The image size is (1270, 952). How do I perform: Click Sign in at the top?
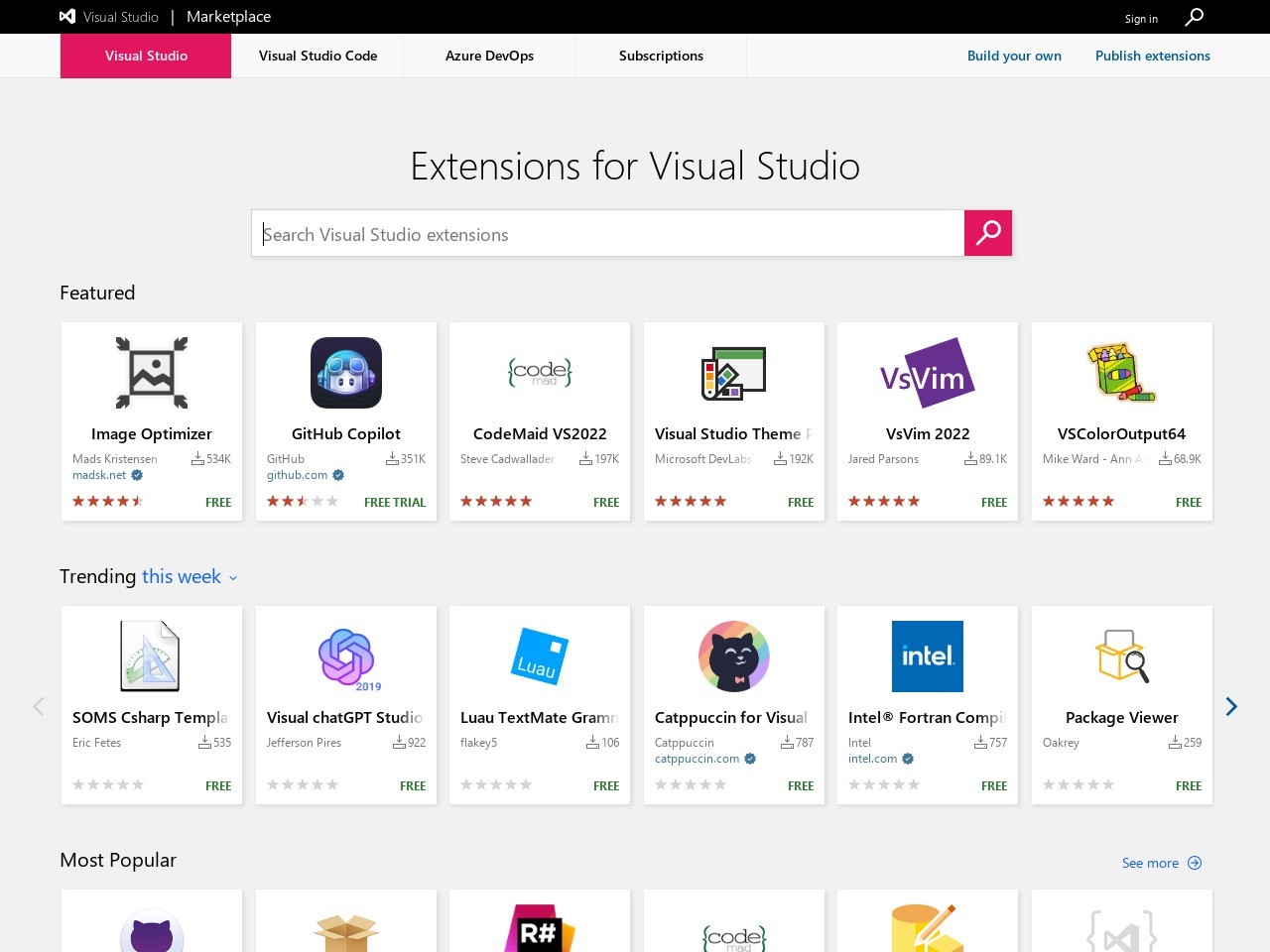tap(1141, 19)
